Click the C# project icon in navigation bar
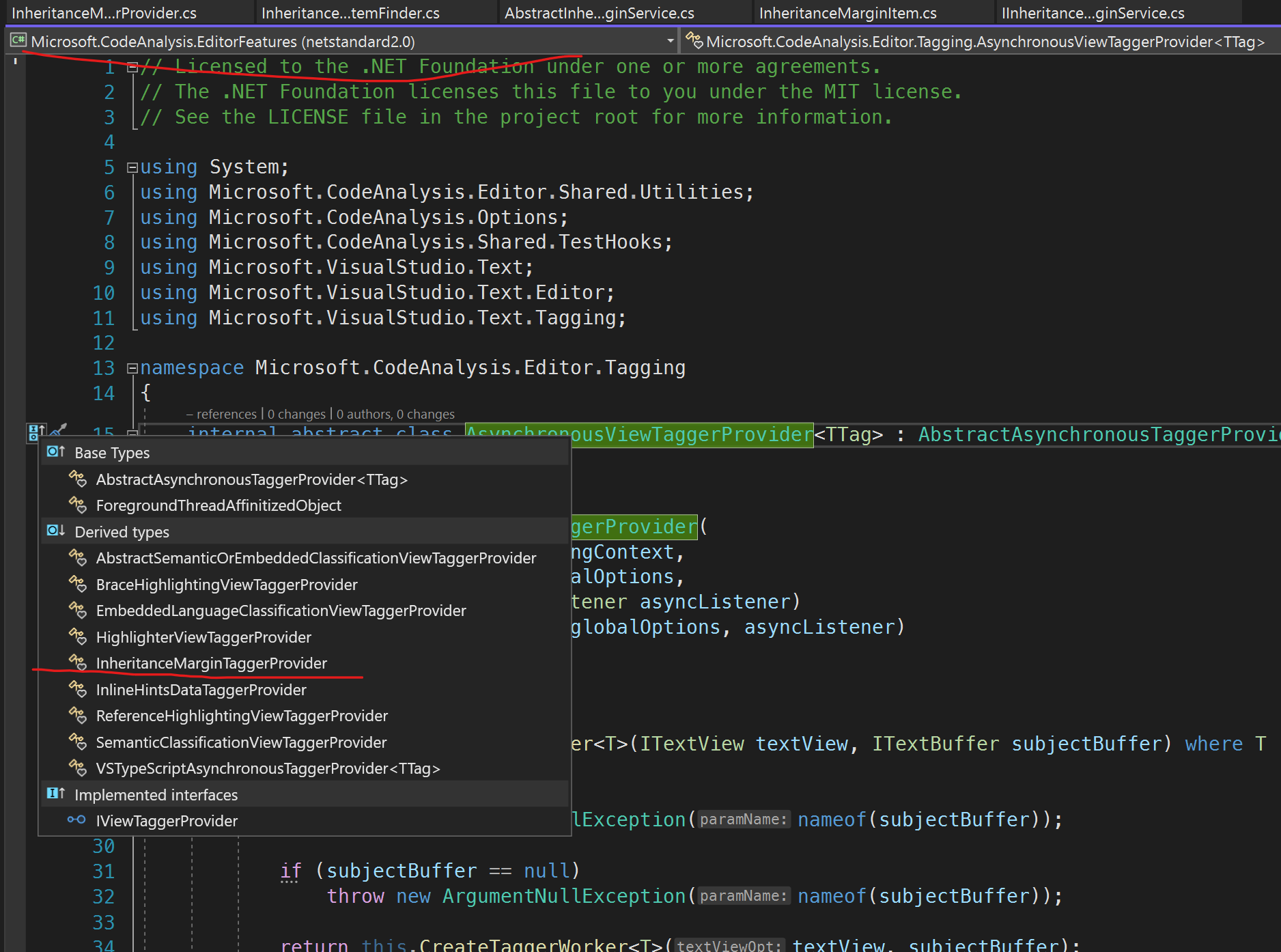The height and width of the screenshot is (952, 1281). point(18,41)
